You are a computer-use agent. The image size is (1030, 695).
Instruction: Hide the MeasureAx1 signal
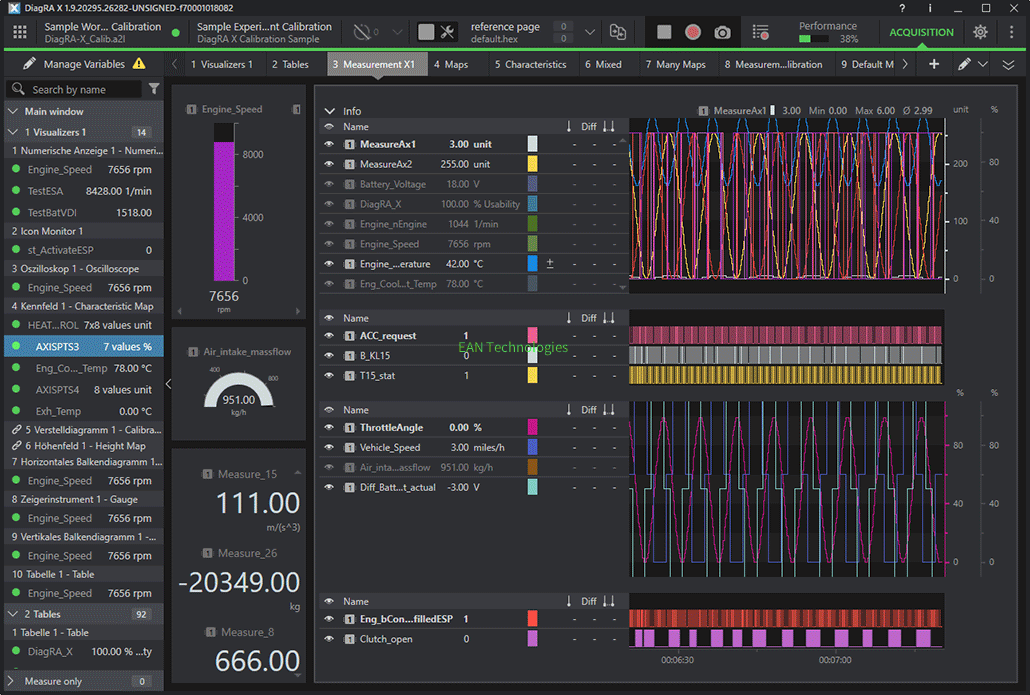(328, 144)
